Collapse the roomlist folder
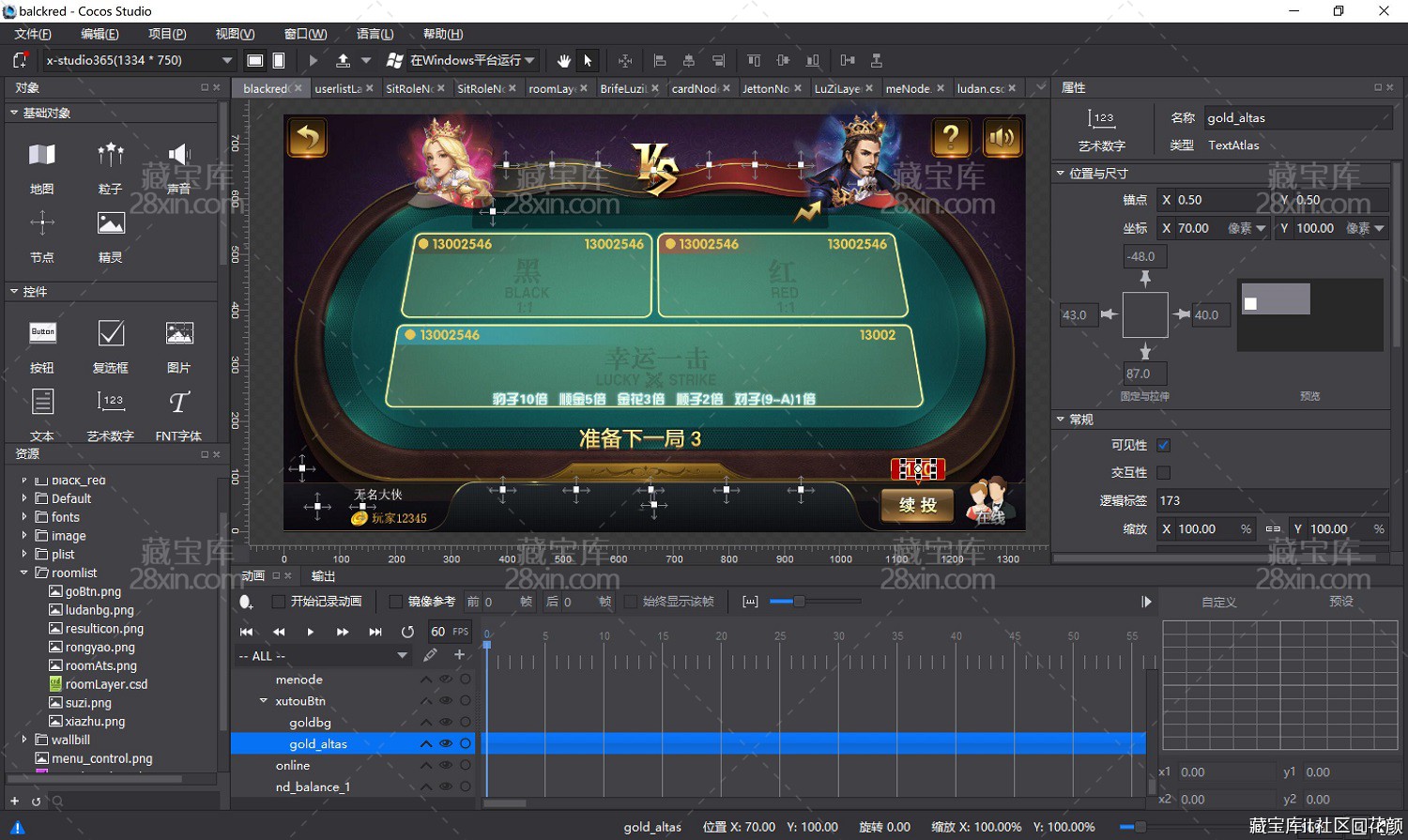Viewport: 1408px width, 840px height. [24, 573]
